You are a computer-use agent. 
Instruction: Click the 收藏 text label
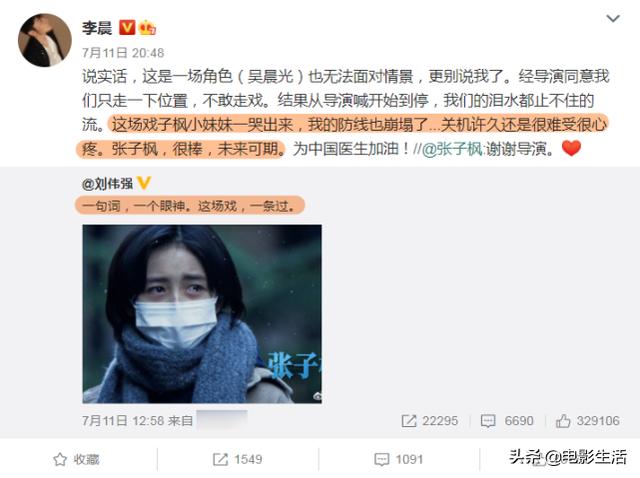(86, 459)
